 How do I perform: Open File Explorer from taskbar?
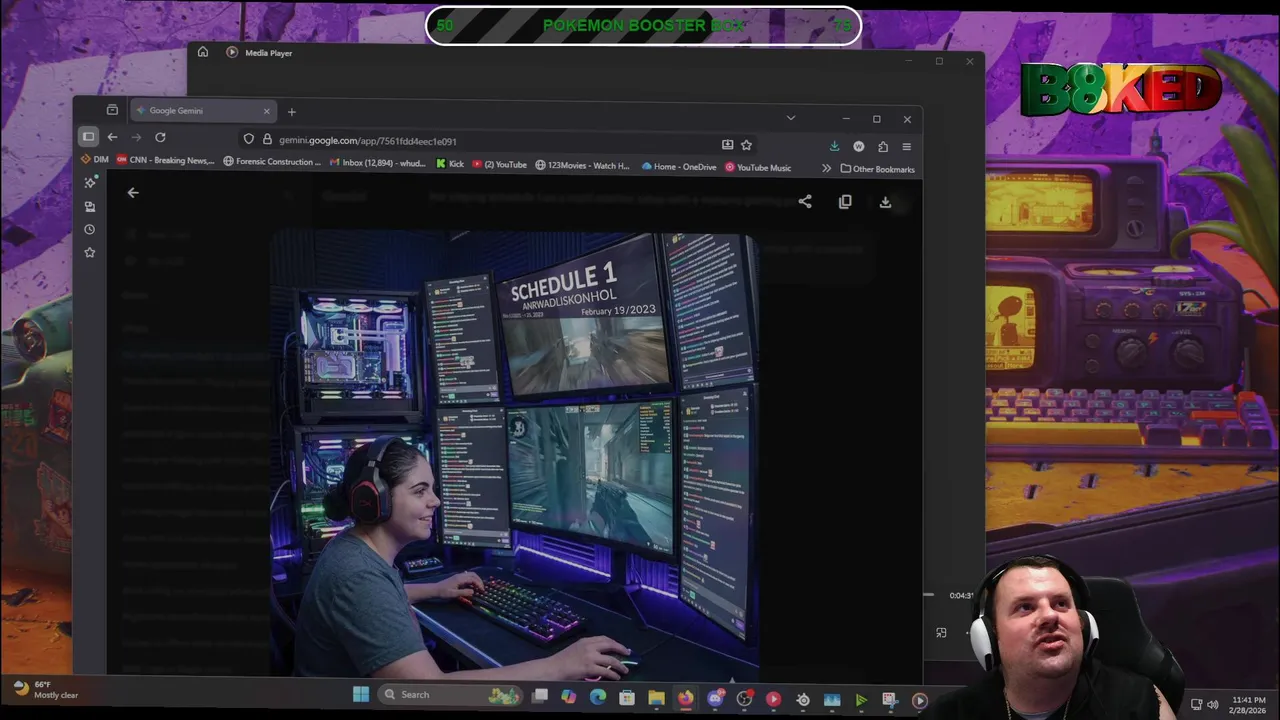656,698
